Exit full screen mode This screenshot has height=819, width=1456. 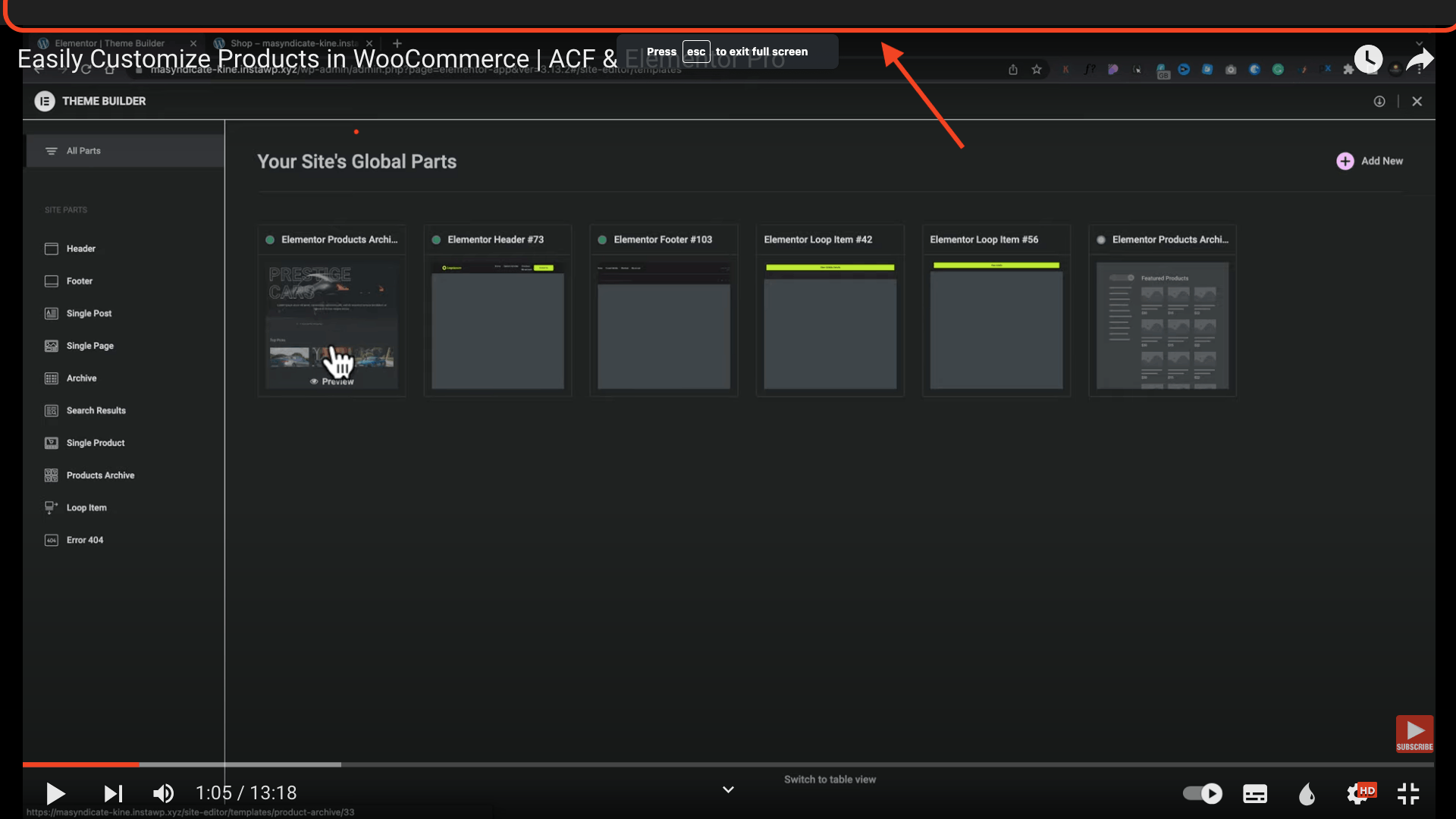[x=1408, y=793]
